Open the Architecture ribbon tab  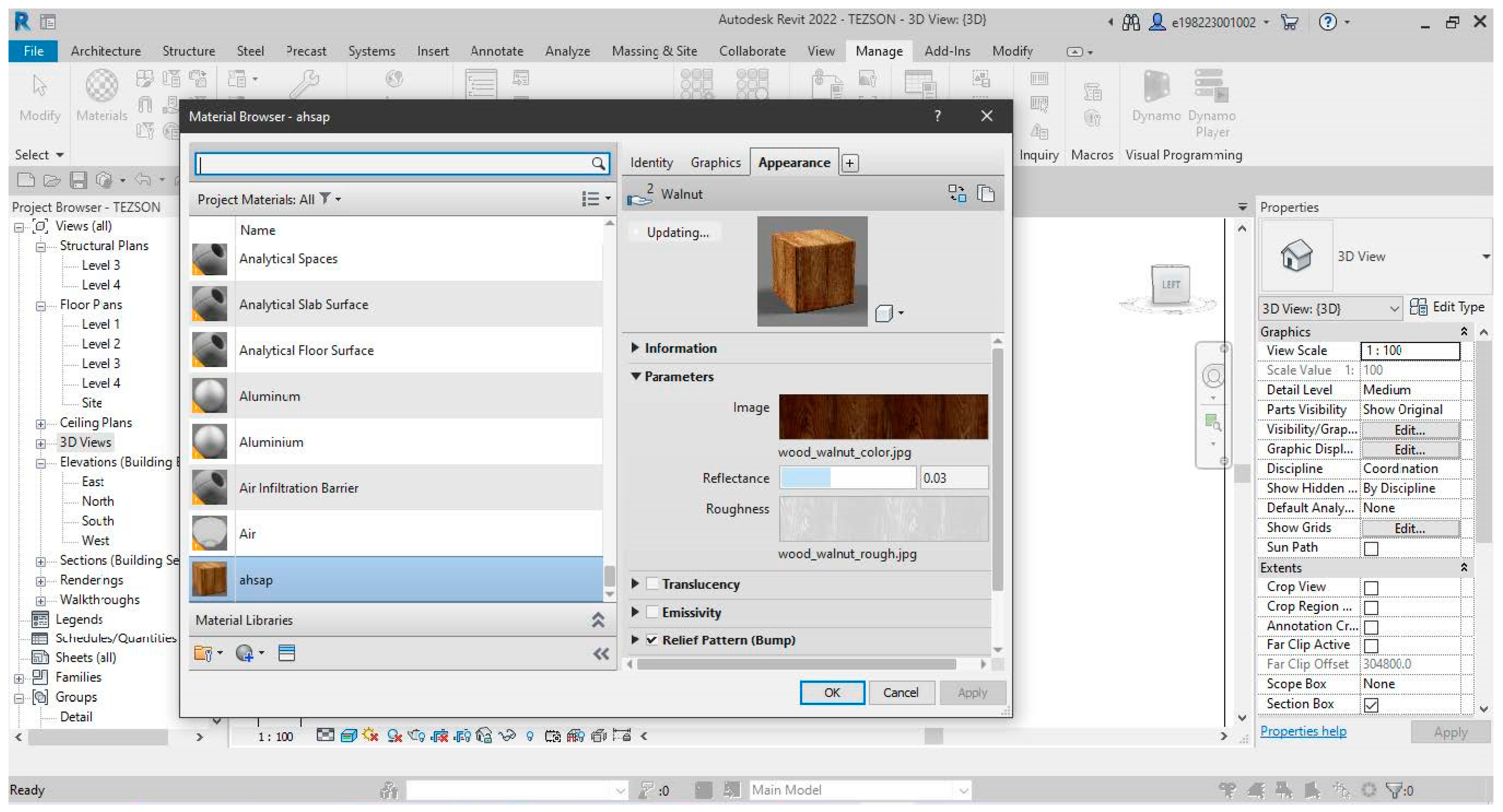106,51
